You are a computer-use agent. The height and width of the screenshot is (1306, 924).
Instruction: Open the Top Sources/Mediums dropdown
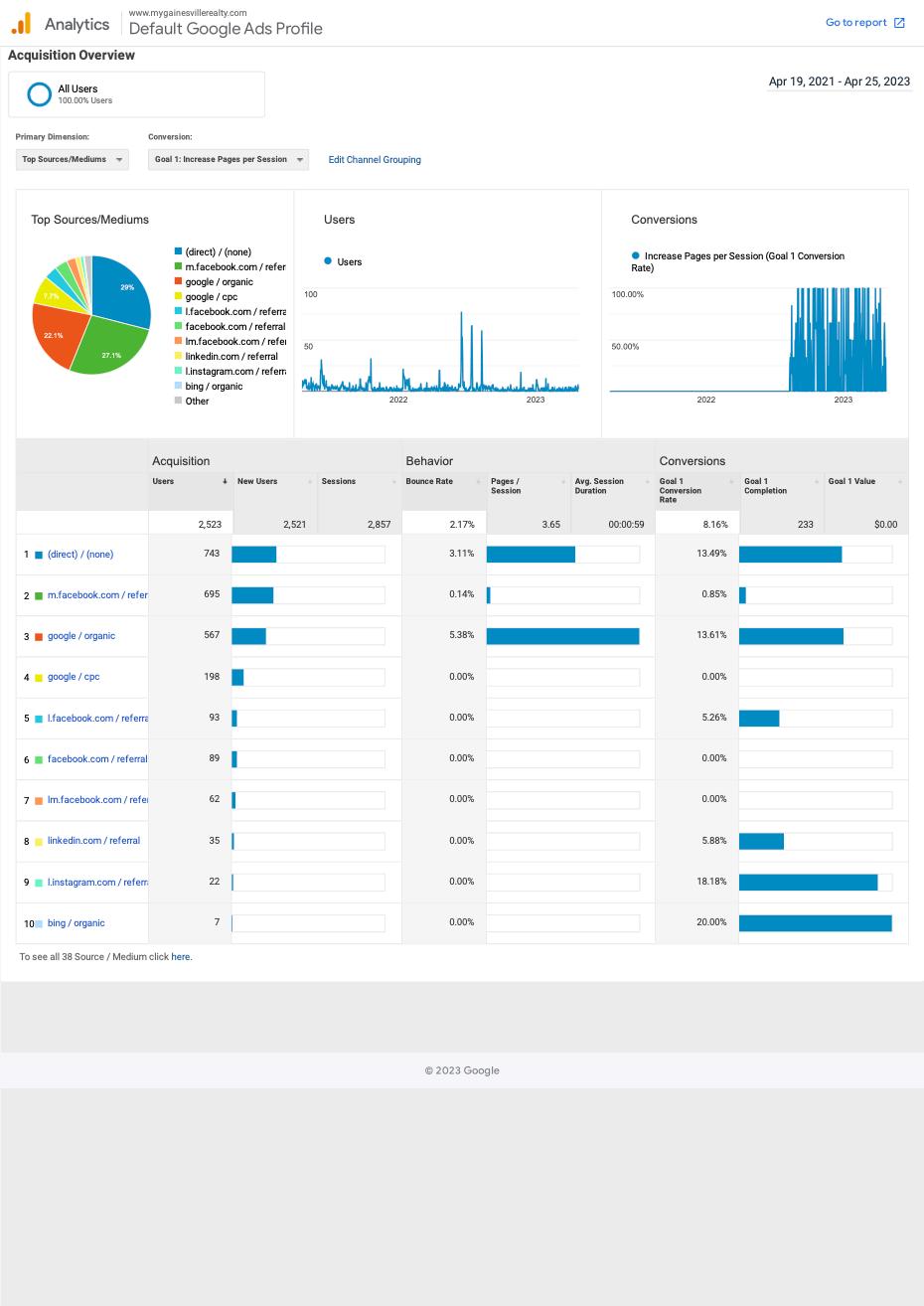tap(73, 159)
